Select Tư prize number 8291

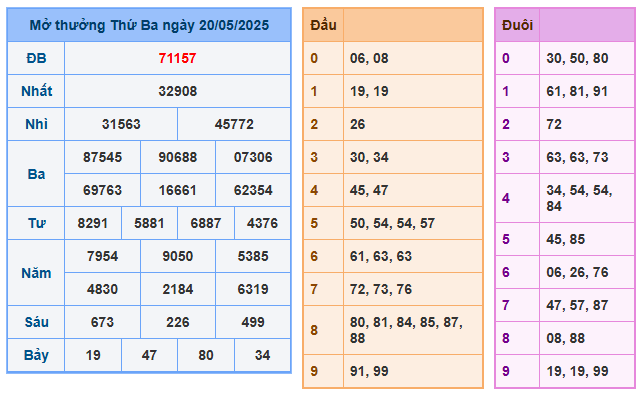[93, 223]
